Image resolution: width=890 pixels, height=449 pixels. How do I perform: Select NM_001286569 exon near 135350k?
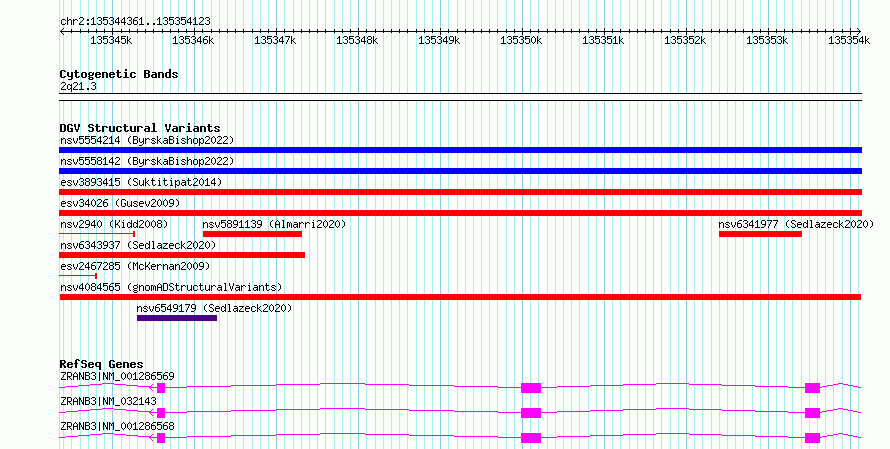[531, 388]
